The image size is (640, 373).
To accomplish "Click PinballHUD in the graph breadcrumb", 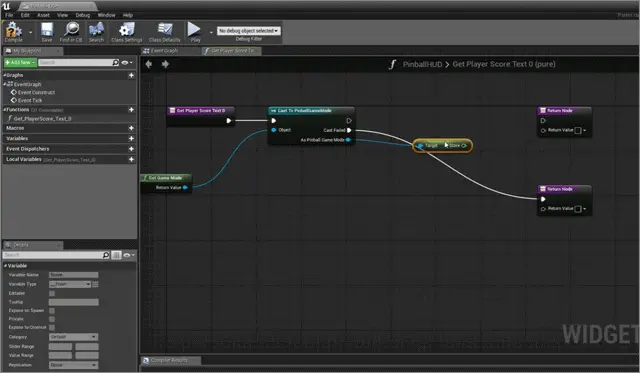I will point(422,64).
